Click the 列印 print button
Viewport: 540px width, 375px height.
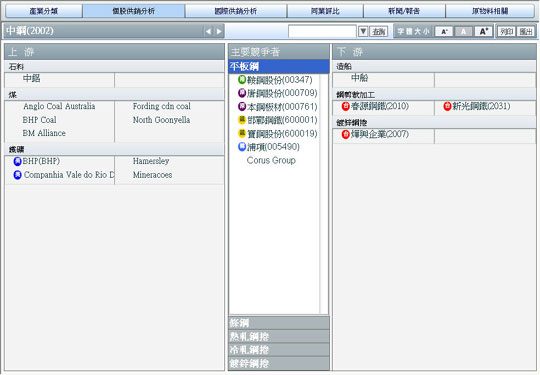click(x=507, y=32)
